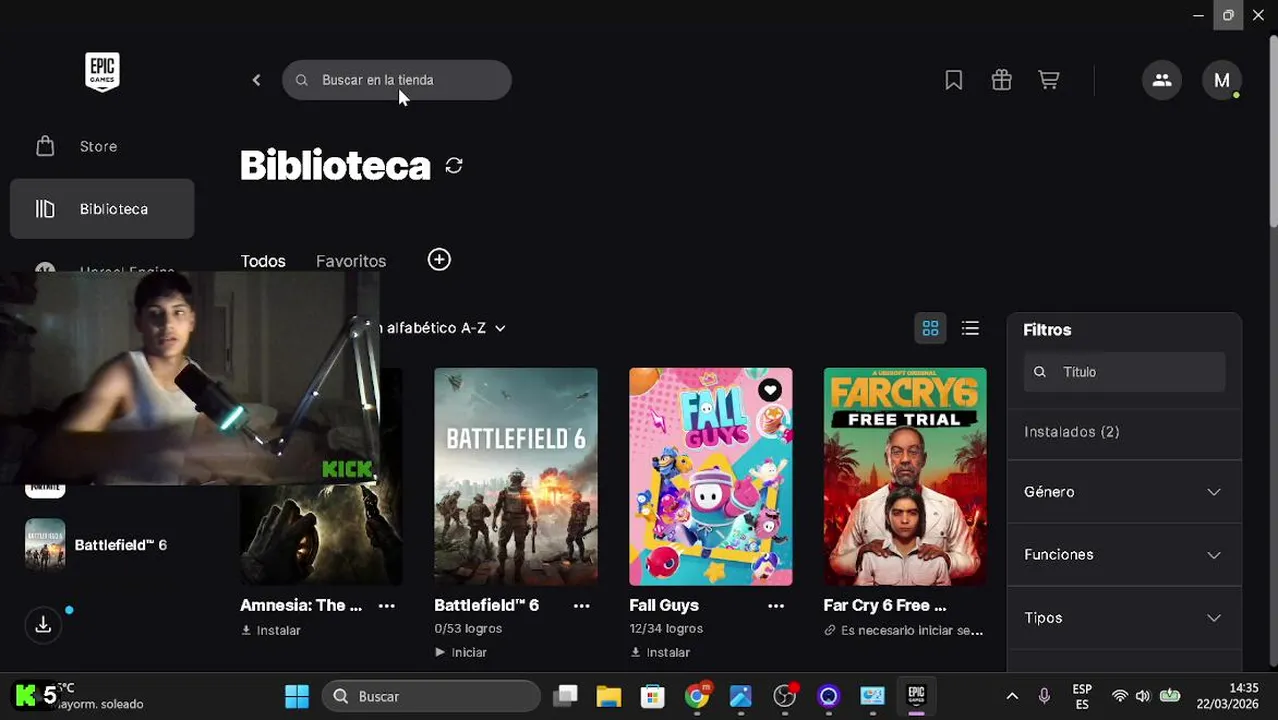Open the Fall Guys cover thumbnail
Screen dimensions: 1278x720
[x=710, y=476]
